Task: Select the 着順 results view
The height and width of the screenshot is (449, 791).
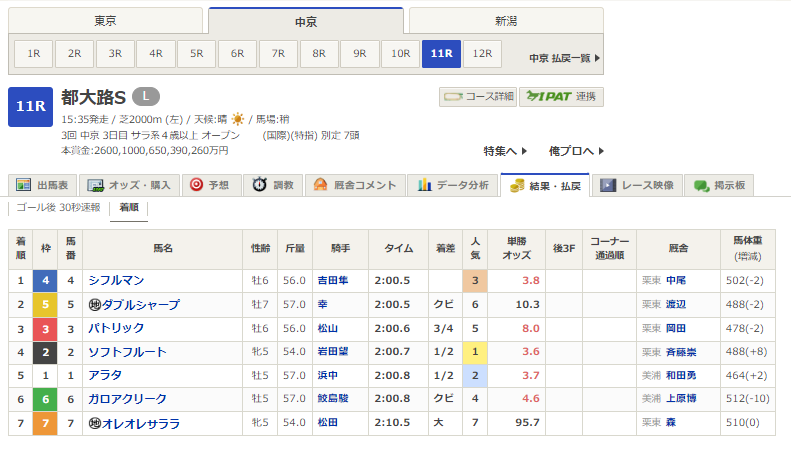Action: 129,208
